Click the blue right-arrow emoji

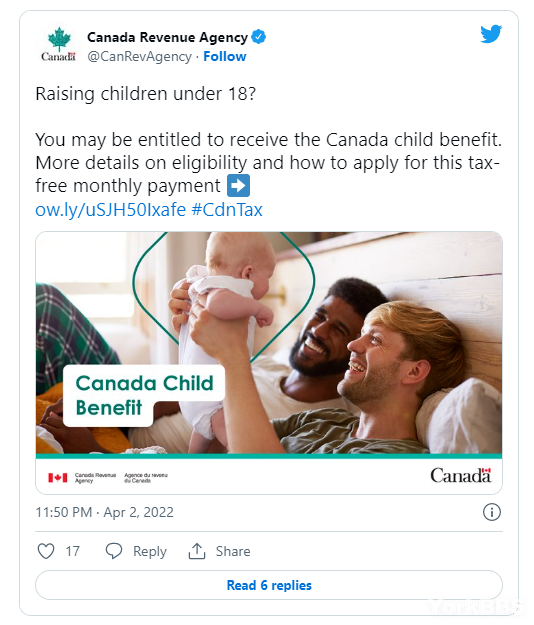coord(238,186)
